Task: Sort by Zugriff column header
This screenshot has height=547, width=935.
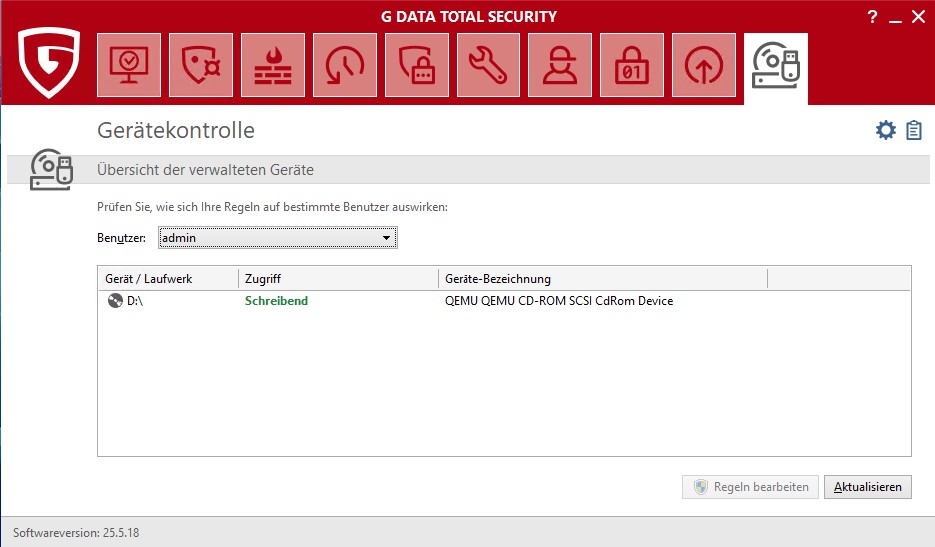Action: pyautogui.click(x=337, y=279)
